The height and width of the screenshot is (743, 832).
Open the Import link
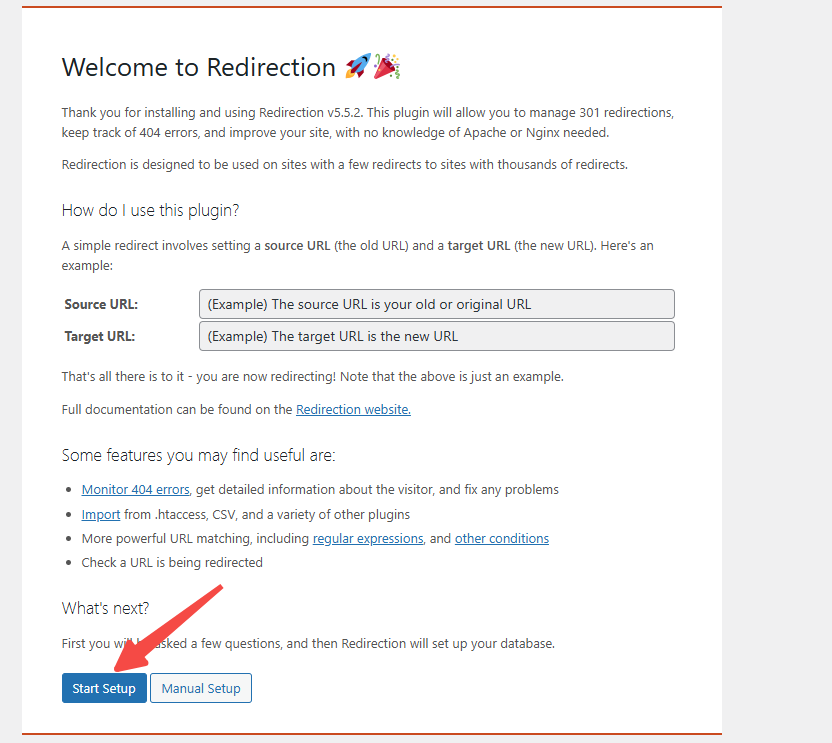(x=100, y=514)
